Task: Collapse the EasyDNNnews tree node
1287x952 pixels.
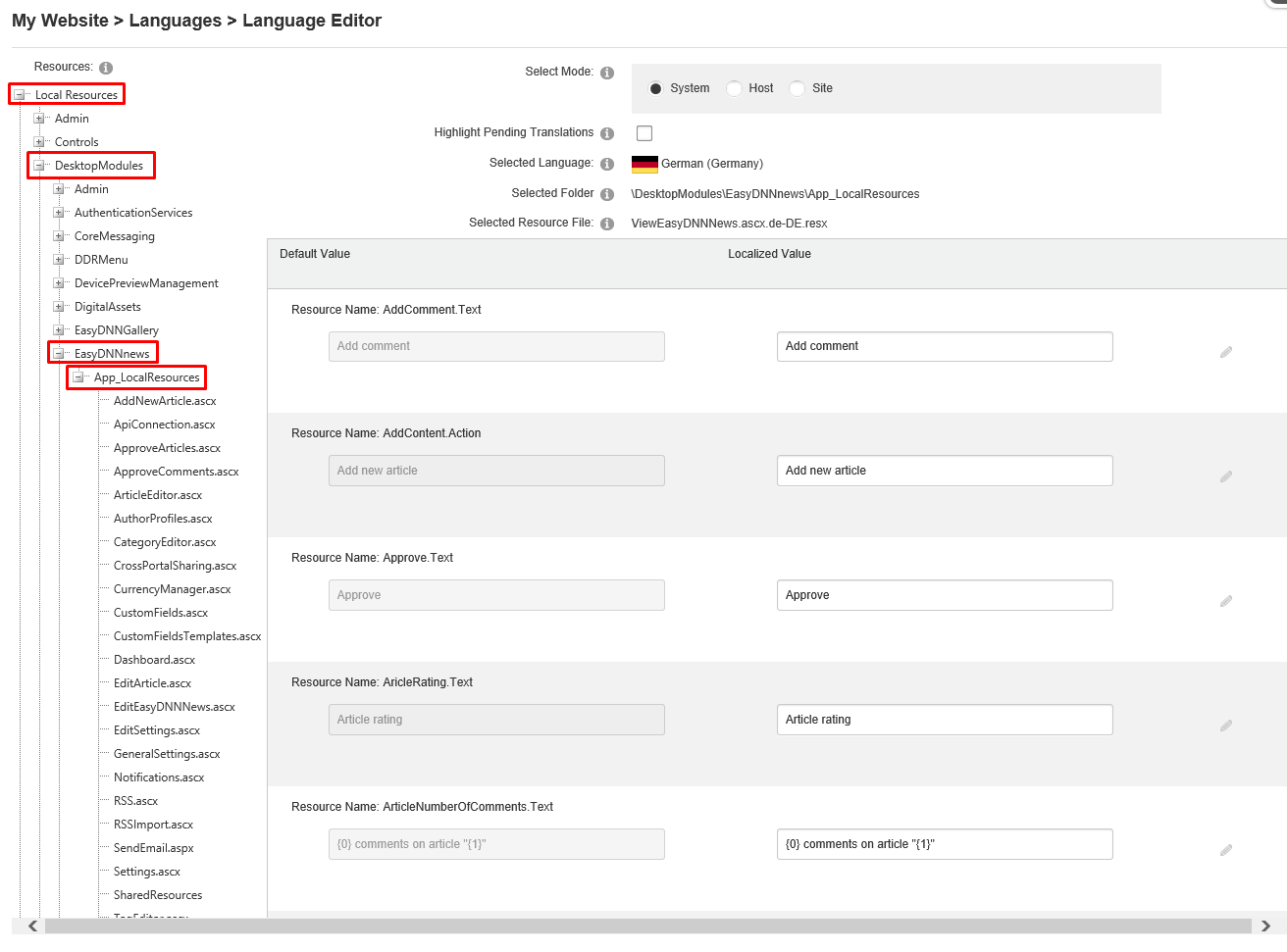Action: 58,354
